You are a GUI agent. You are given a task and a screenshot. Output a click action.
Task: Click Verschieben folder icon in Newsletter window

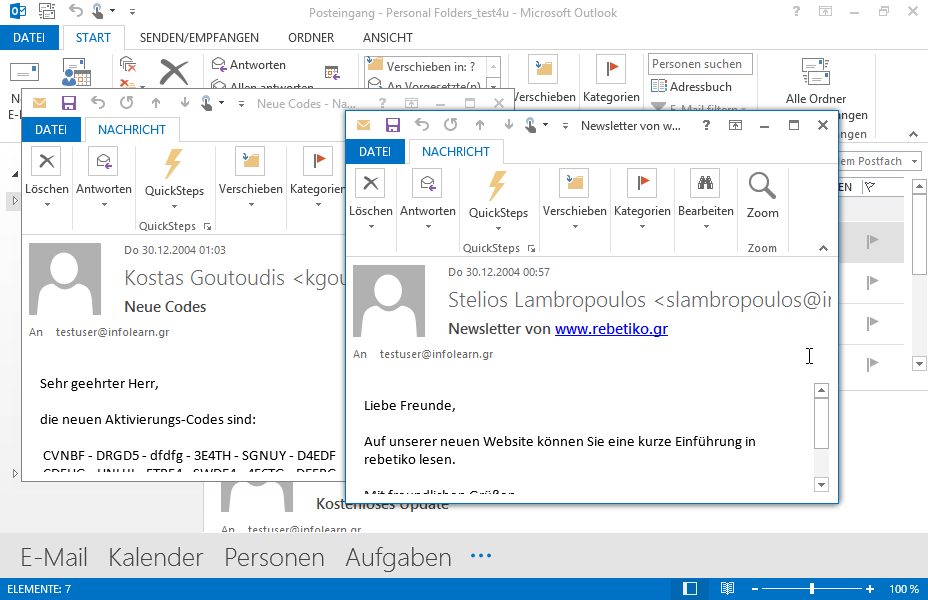click(x=574, y=183)
